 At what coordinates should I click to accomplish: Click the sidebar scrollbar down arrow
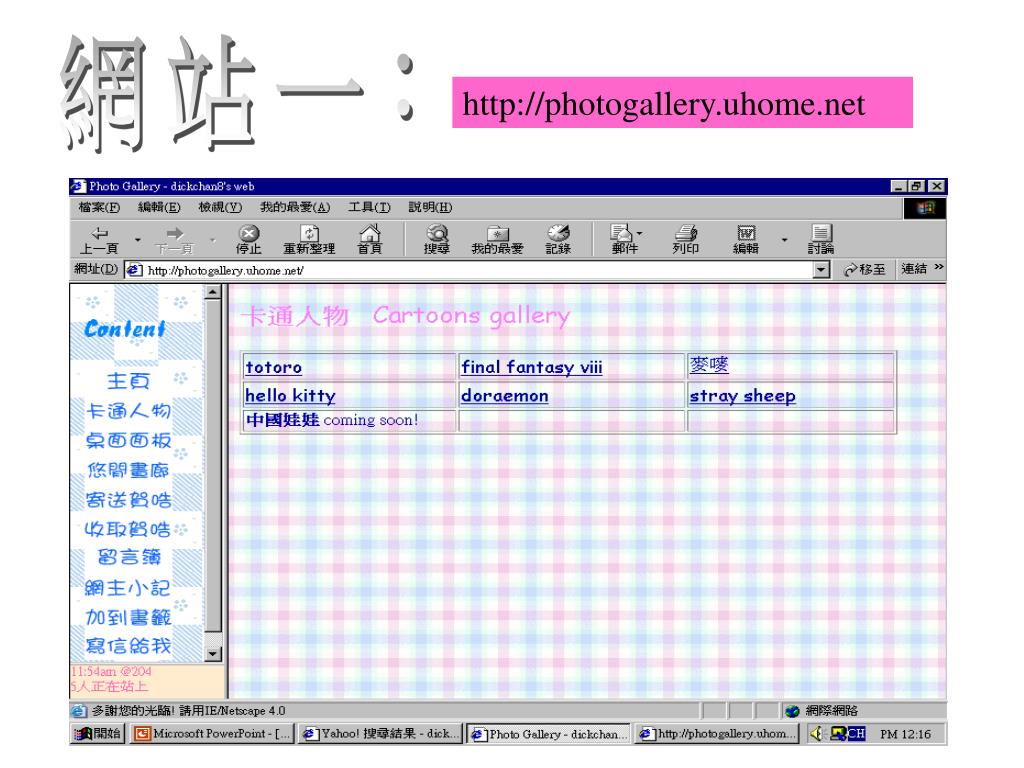213,654
